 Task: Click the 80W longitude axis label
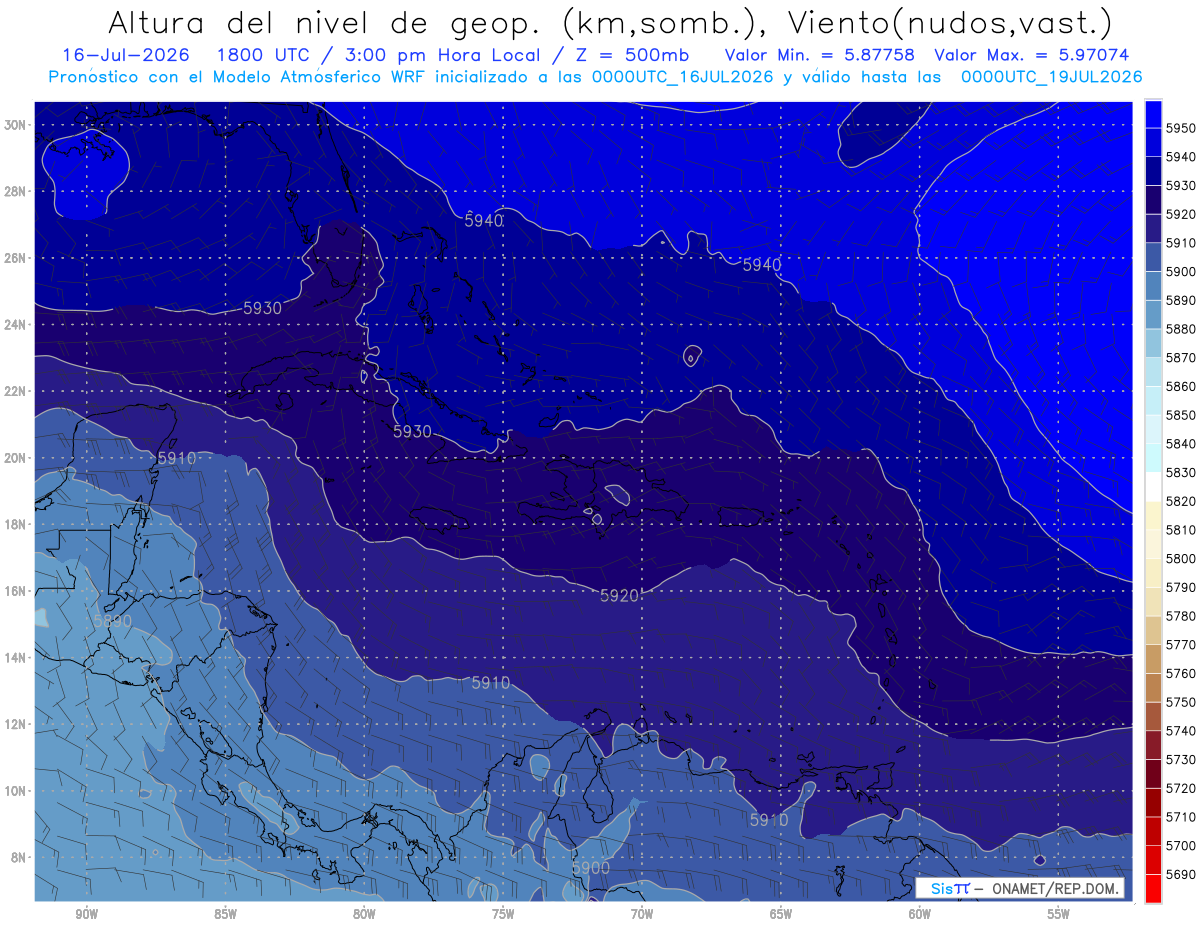pos(364,914)
